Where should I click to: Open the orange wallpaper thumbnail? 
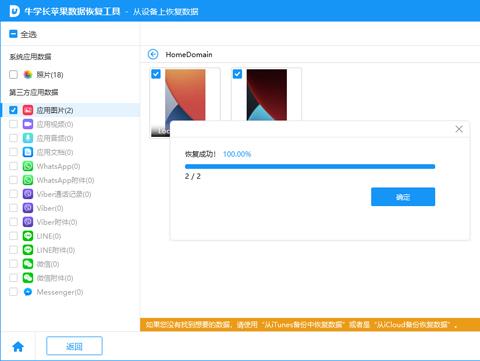click(x=185, y=95)
